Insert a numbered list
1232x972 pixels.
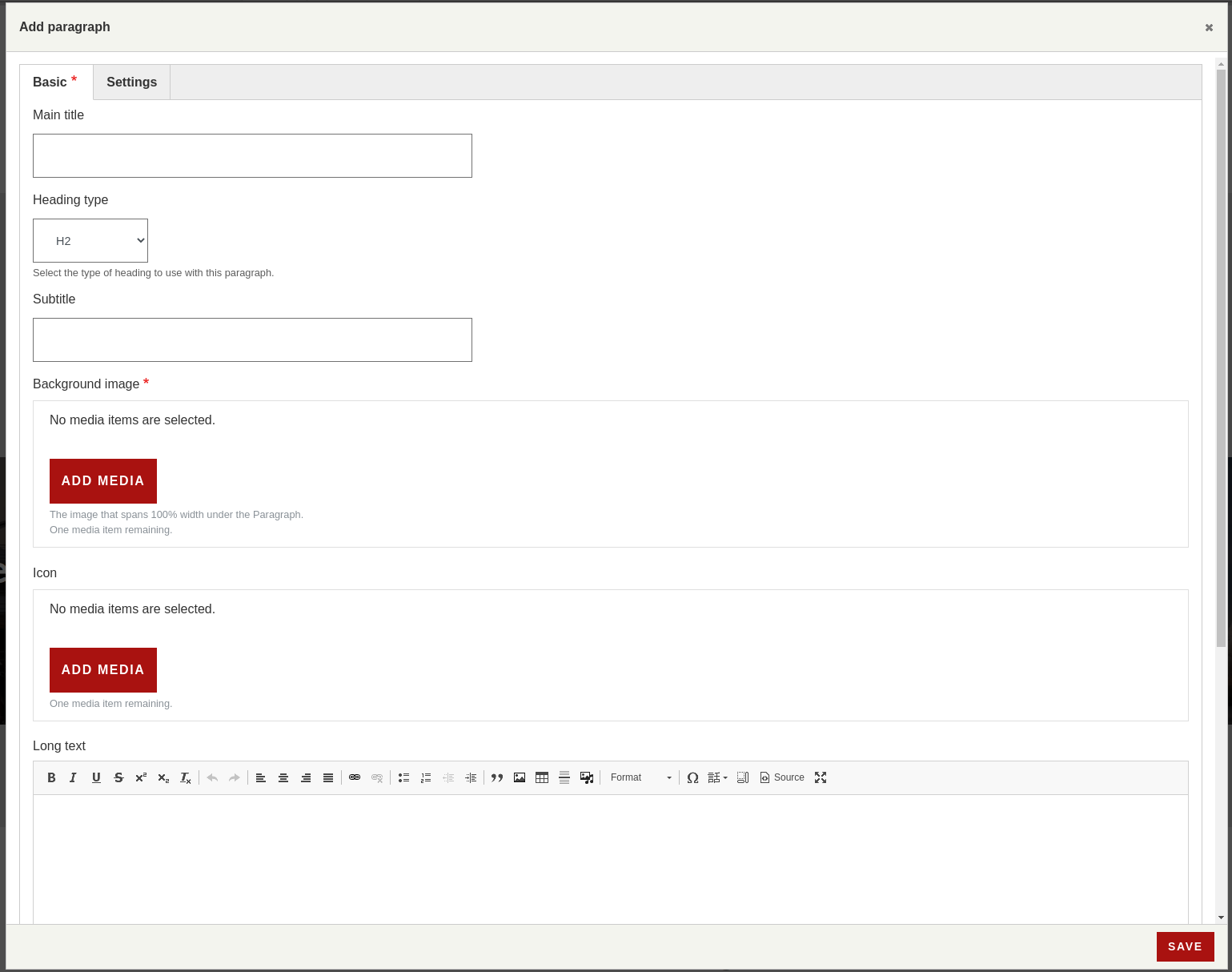[x=426, y=777]
